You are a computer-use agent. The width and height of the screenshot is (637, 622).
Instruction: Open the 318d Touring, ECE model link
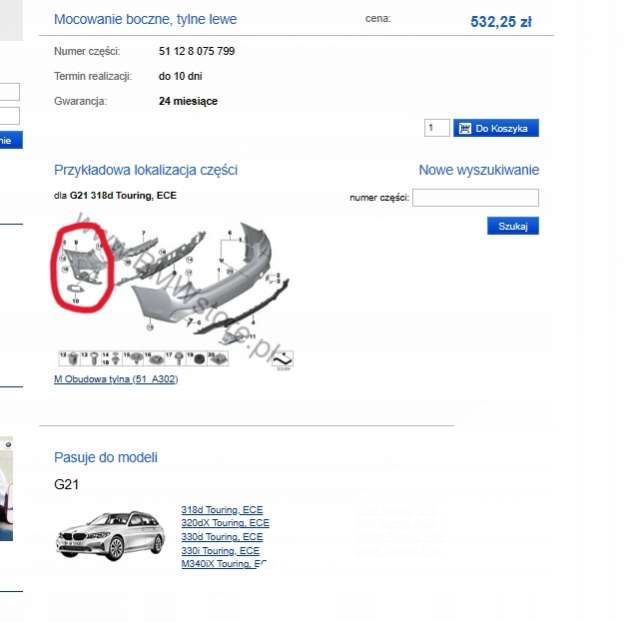(x=222, y=509)
